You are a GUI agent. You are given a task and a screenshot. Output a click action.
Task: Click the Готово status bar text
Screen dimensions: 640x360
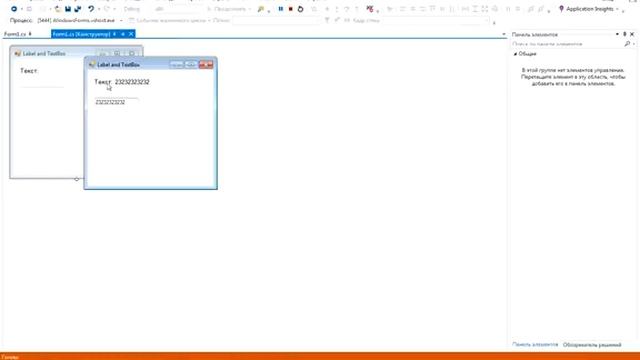click(10, 357)
